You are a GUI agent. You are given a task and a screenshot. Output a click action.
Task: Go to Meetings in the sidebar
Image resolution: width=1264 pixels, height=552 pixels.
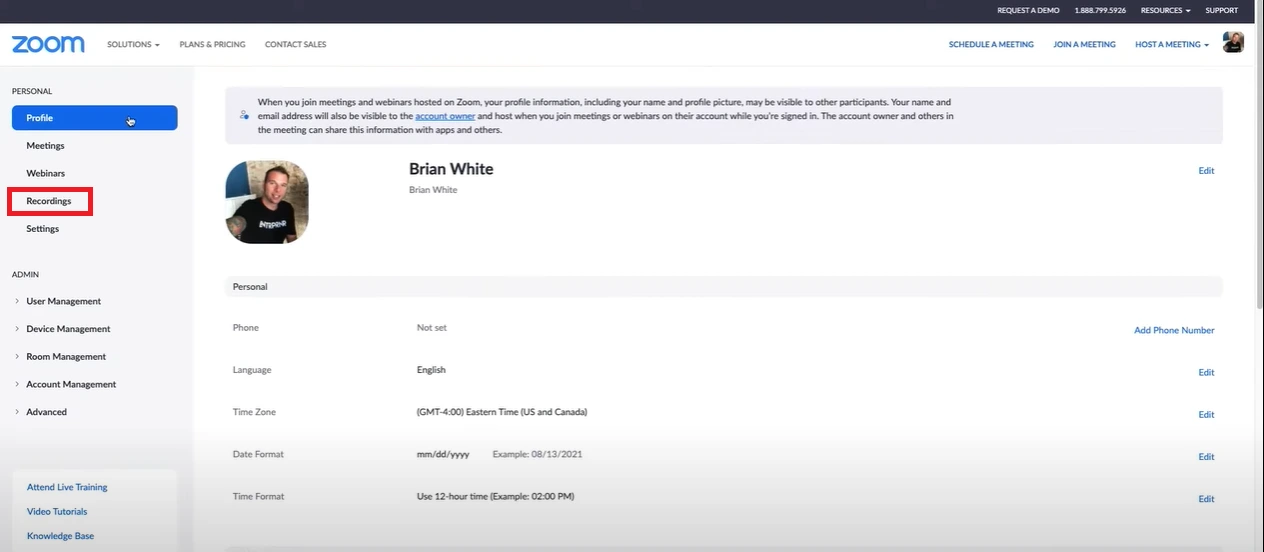(45, 146)
